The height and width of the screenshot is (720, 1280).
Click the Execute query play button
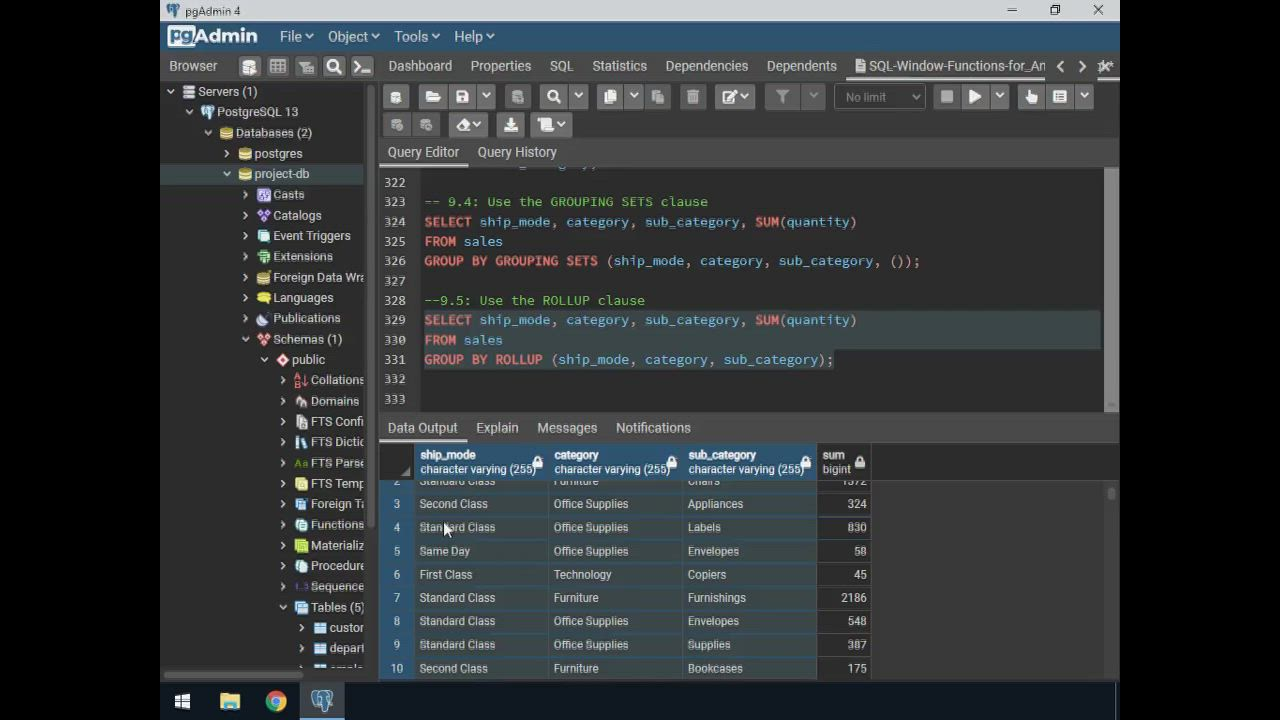(x=975, y=97)
